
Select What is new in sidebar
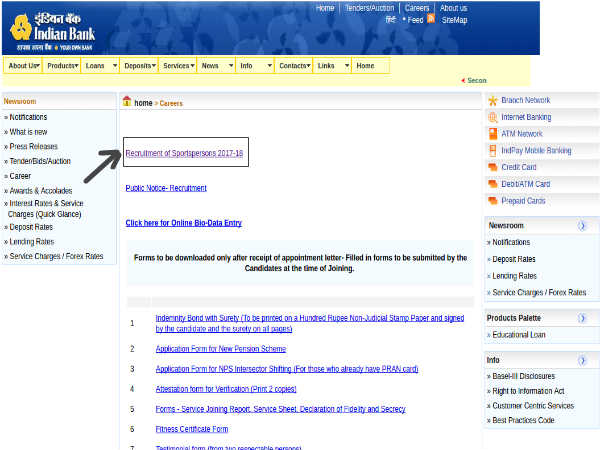(x=28, y=132)
